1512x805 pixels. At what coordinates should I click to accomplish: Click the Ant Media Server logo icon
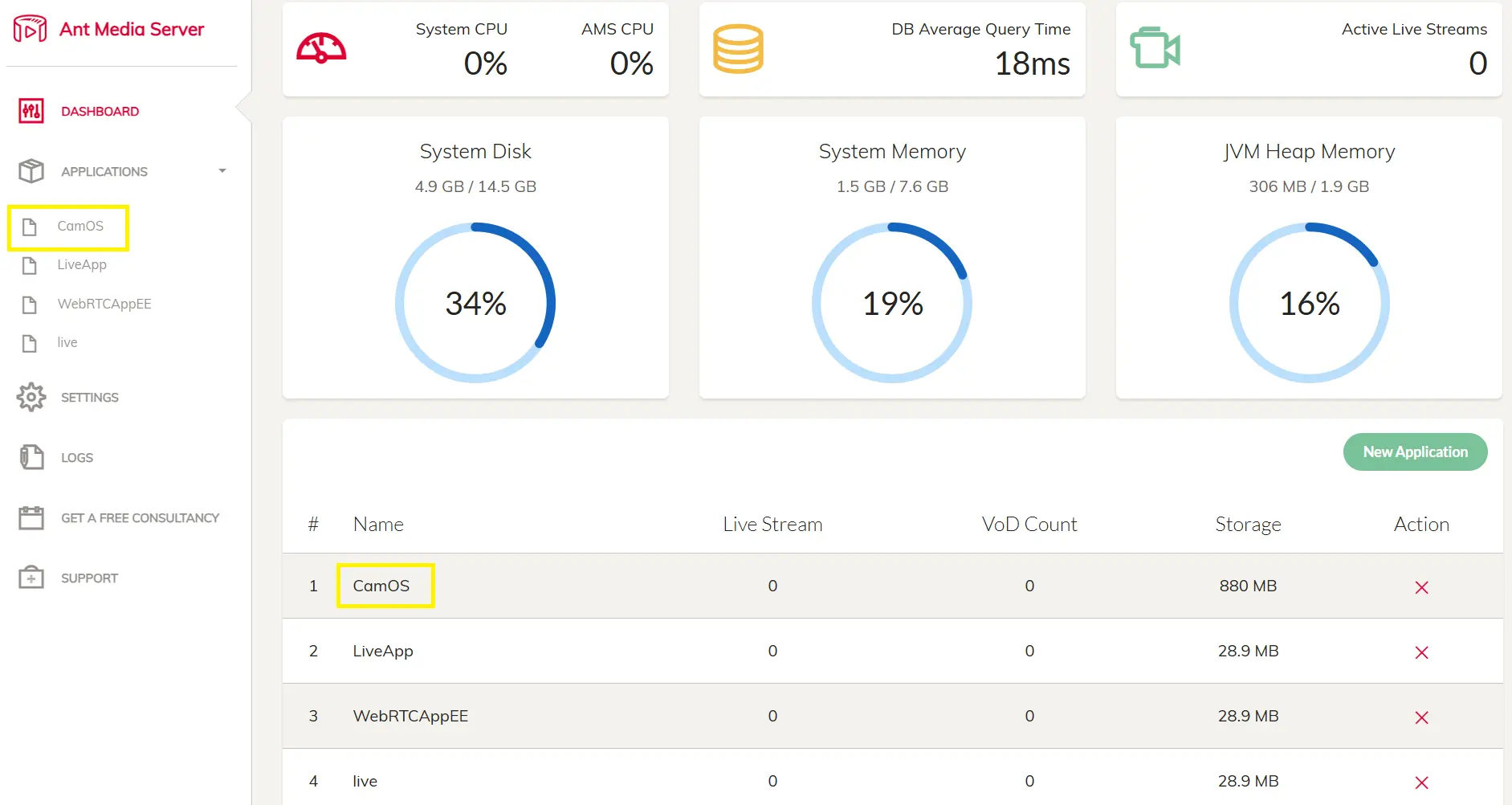(30, 29)
